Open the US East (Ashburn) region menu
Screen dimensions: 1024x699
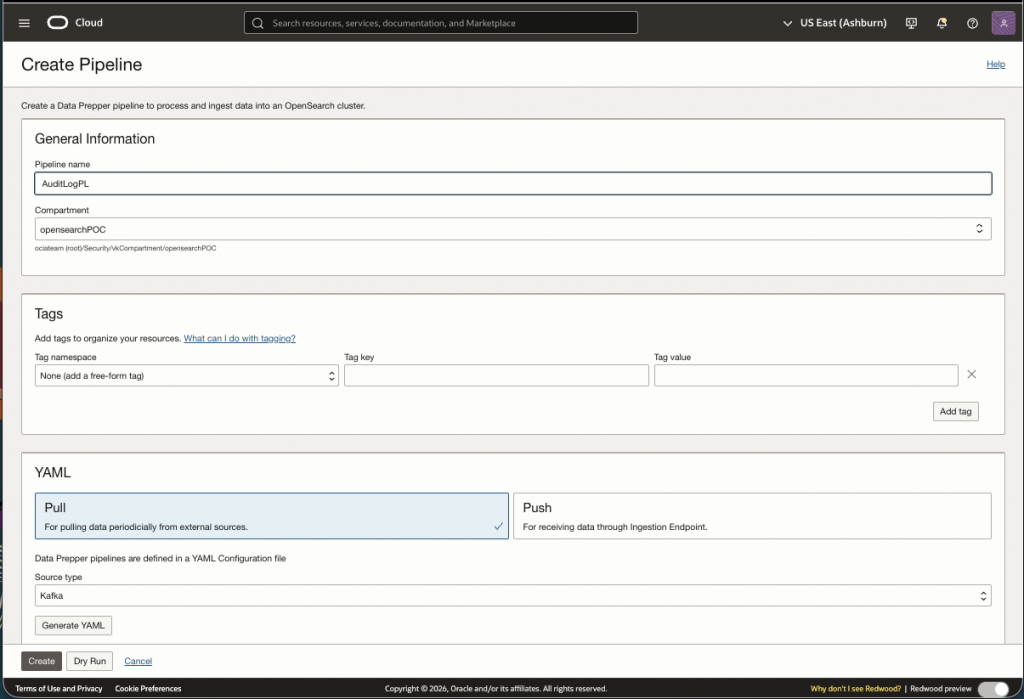(x=836, y=23)
